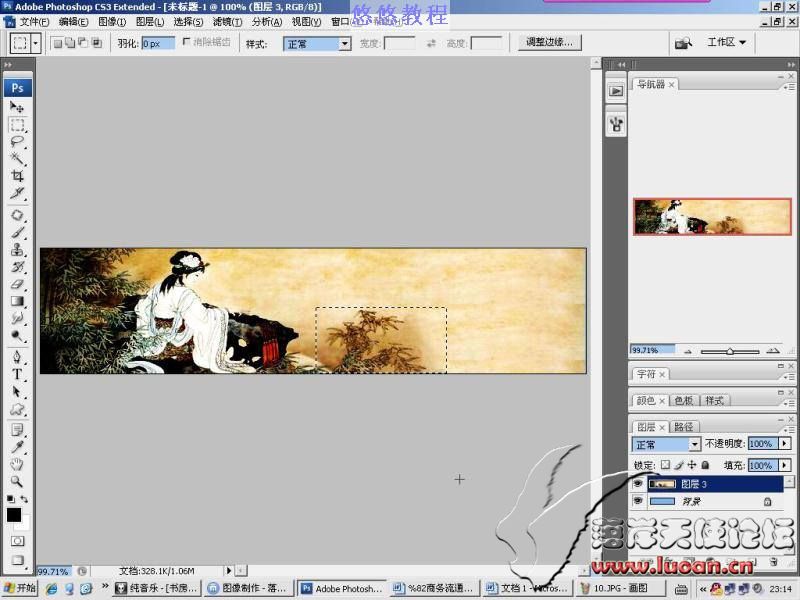The width and height of the screenshot is (800, 600).
Task: Select the Horizontal Type tool
Action: (x=17, y=374)
